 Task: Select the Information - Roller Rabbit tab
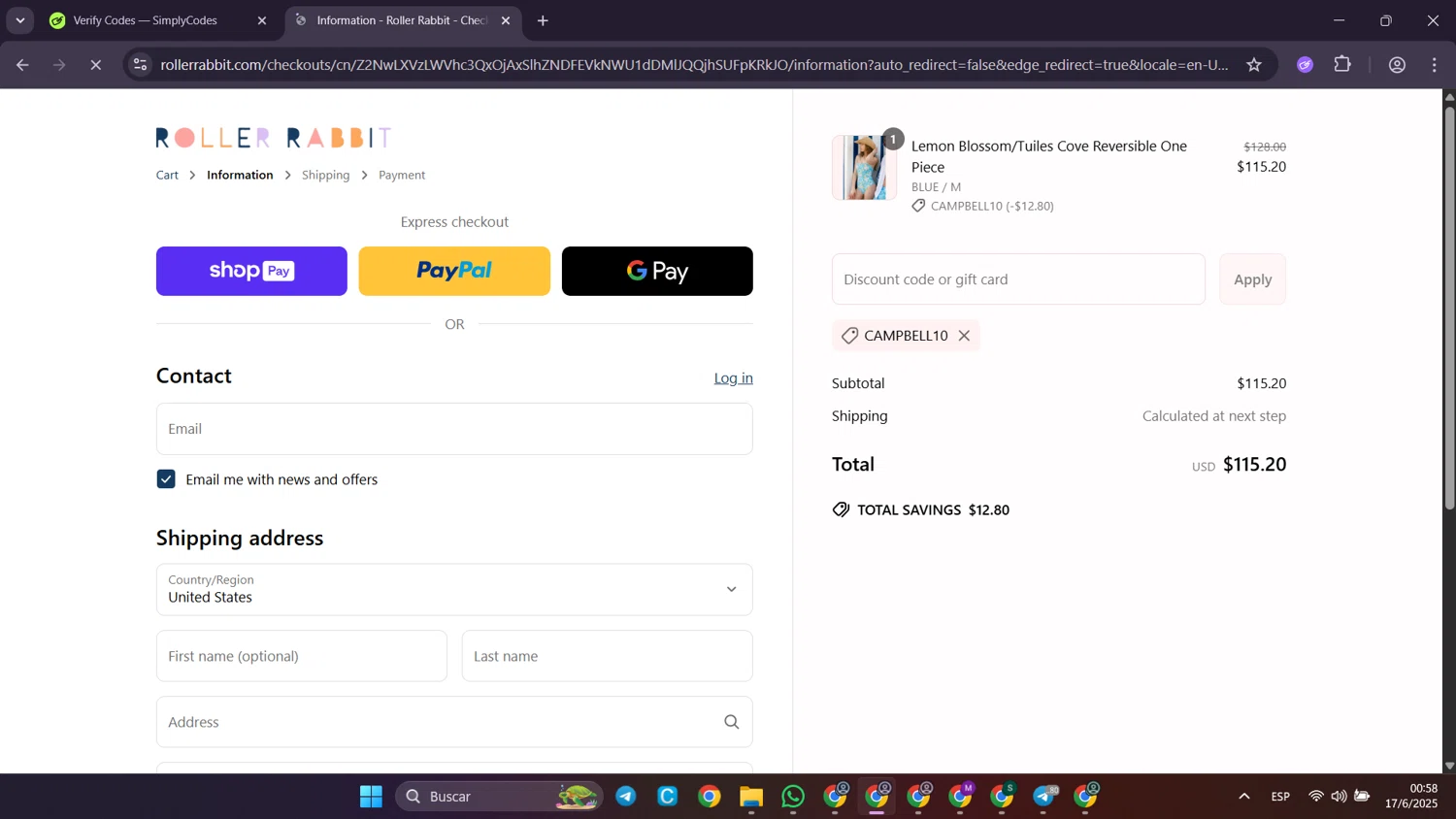point(402,20)
